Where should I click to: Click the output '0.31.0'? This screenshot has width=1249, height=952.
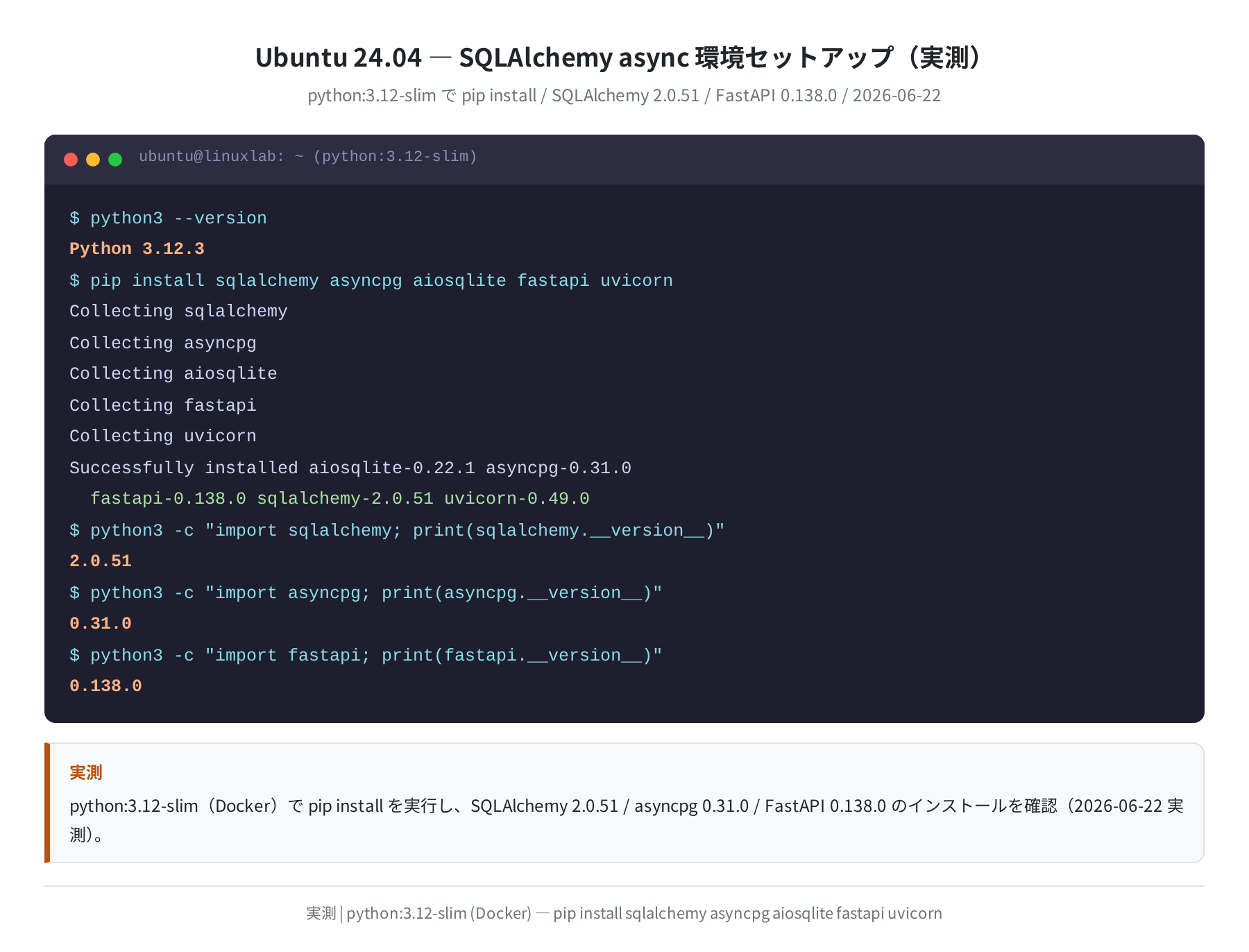pyautogui.click(x=101, y=623)
